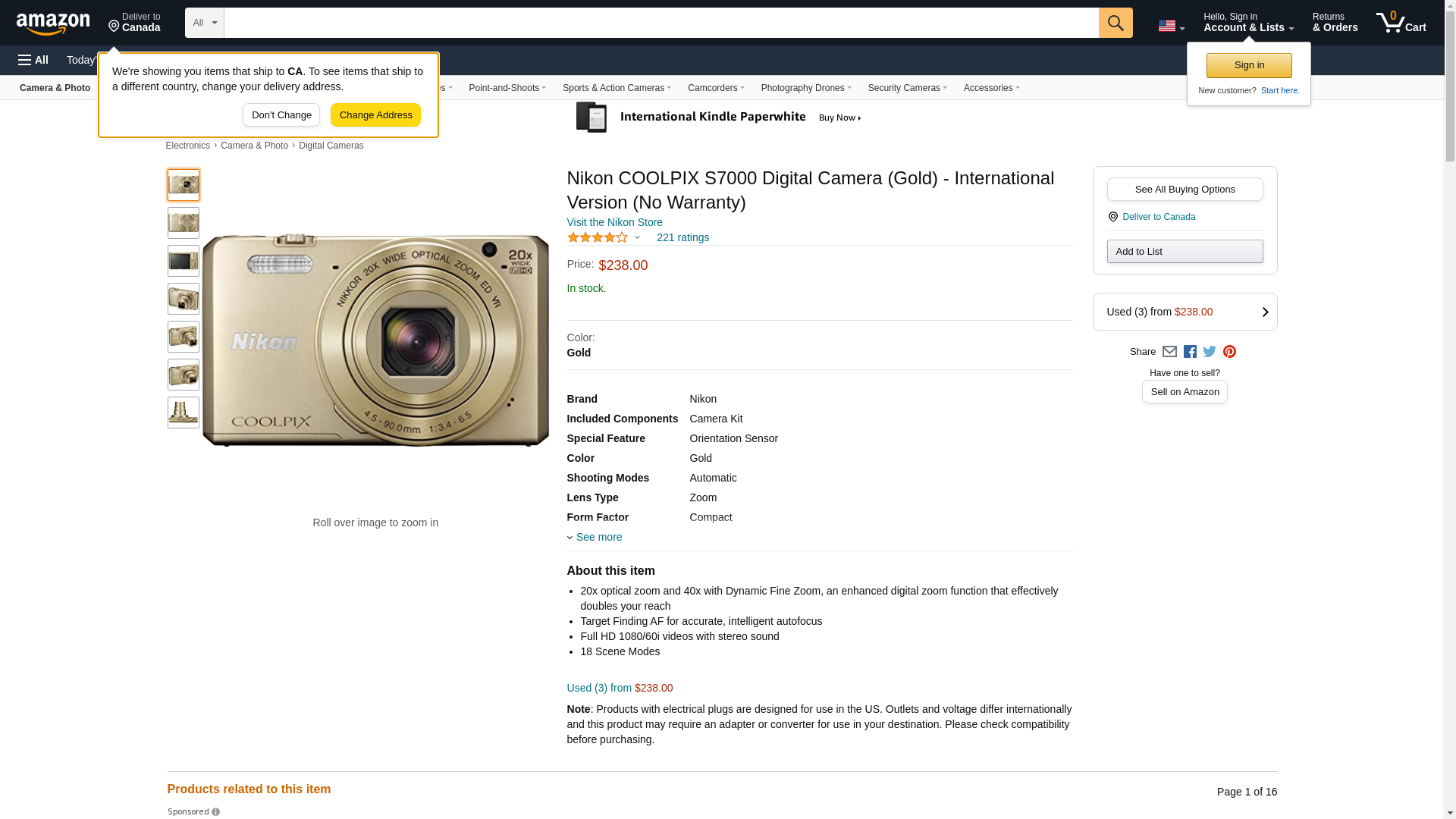Click the search magnifier button
Image resolution: width=1456 pixels, height=819 pixels.
click(x=1115, y=23)
